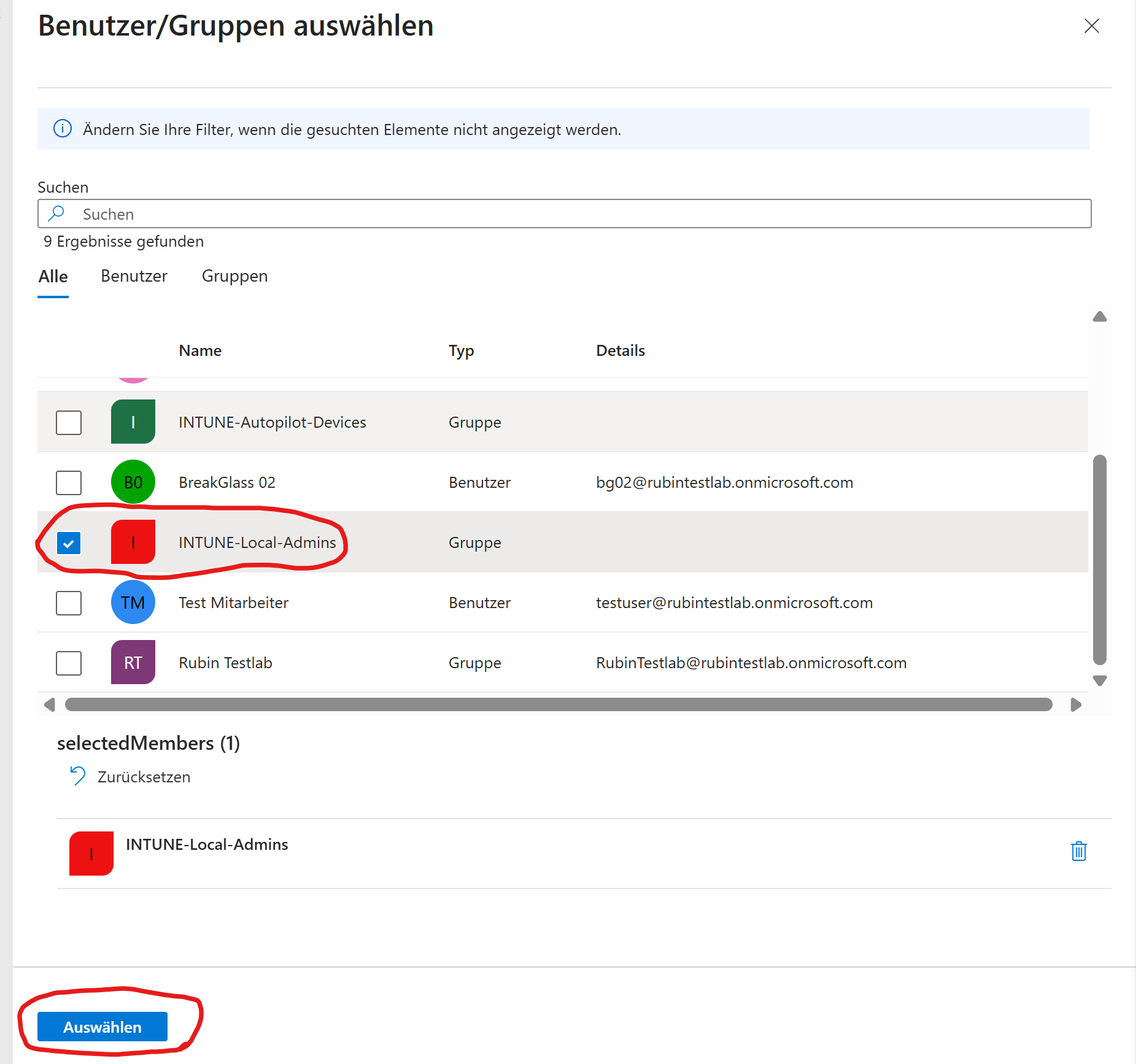Screen dimensions: 1141x1064
Task: Tick the Test Mitarbeiter checkbox
Action: (69, 603)
